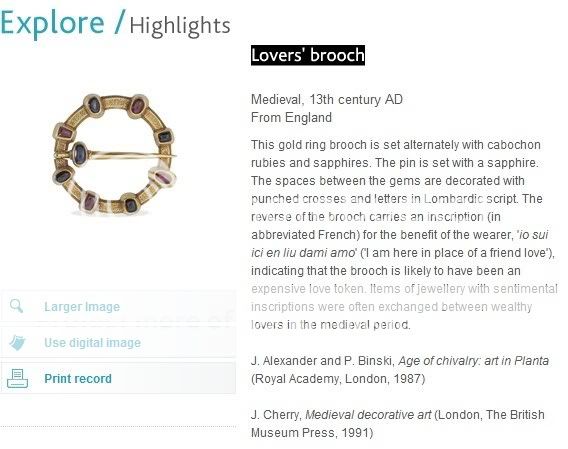Click the British Museum Press, 1991 line

tap(312, 433)
